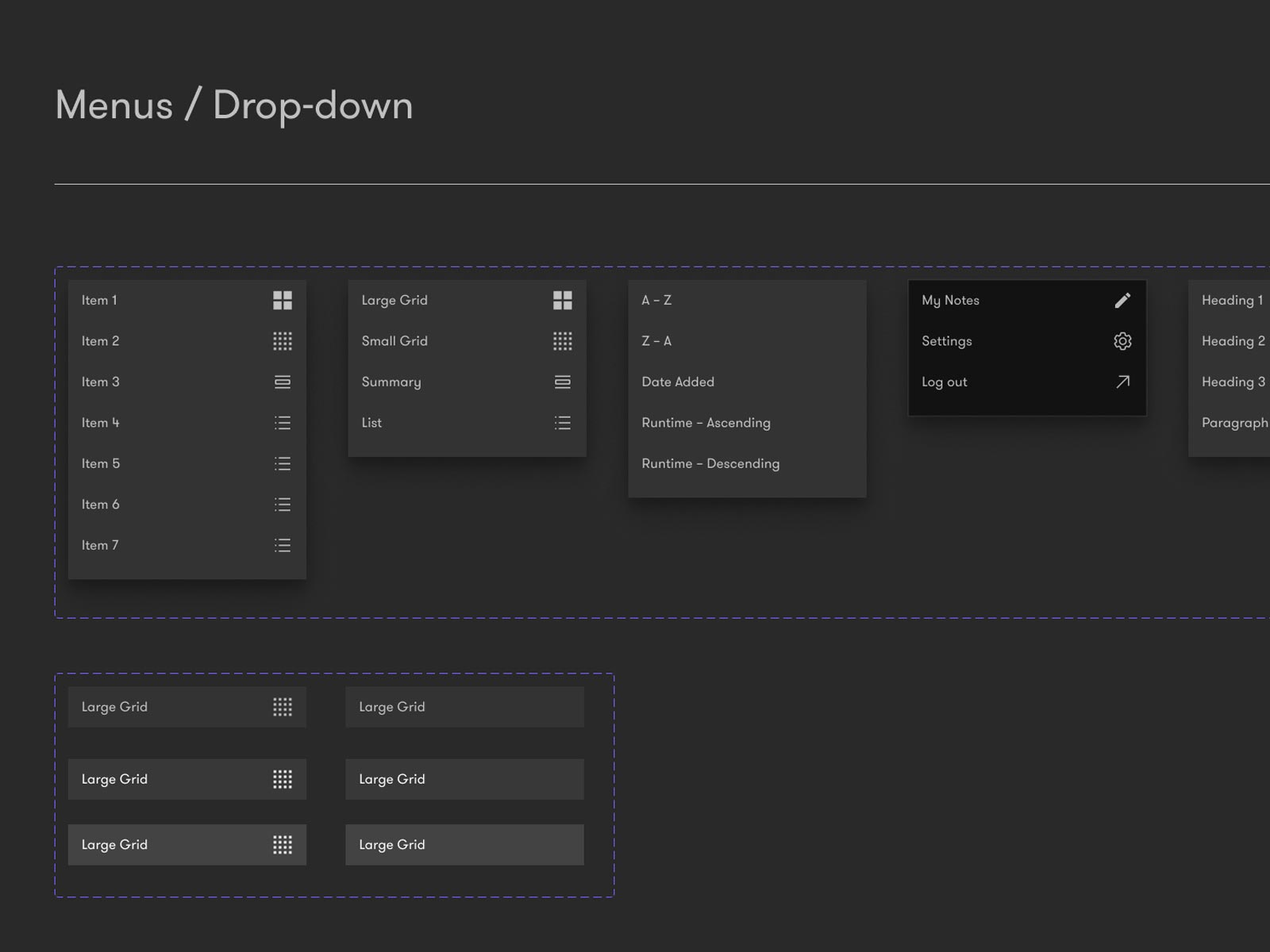Image resolution: width=1270 pixels, height=952 pixels.
Task: Pick Runtime – Descending from the sort menu
Action: click(x=710, y=464)
